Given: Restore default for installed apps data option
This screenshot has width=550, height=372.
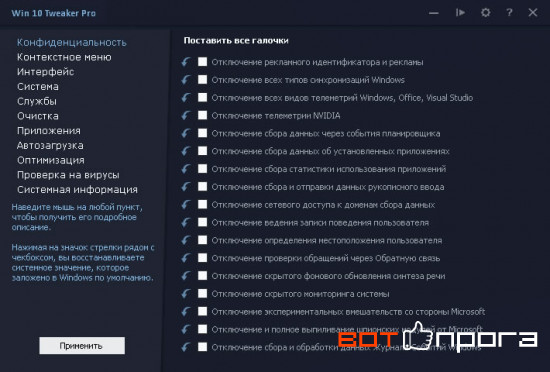Looking at the screenshot, I should (186, 151).
